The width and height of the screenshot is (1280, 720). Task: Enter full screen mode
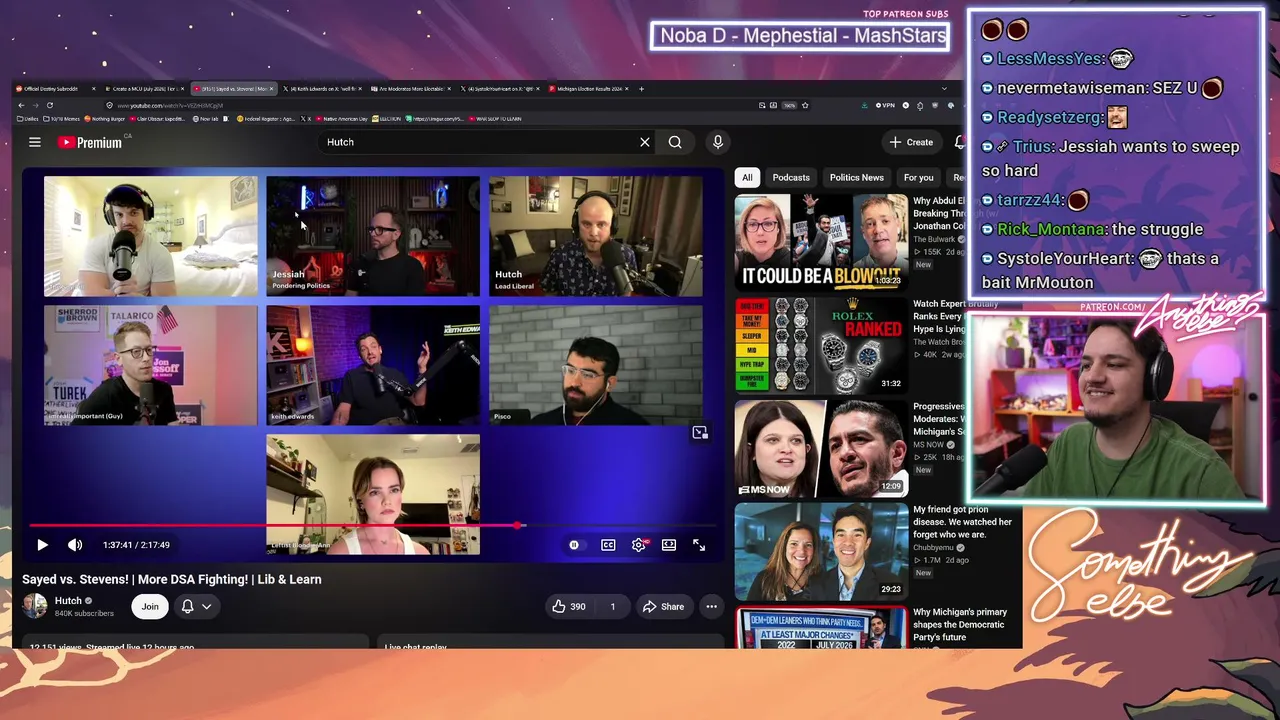tap(699, 545)
